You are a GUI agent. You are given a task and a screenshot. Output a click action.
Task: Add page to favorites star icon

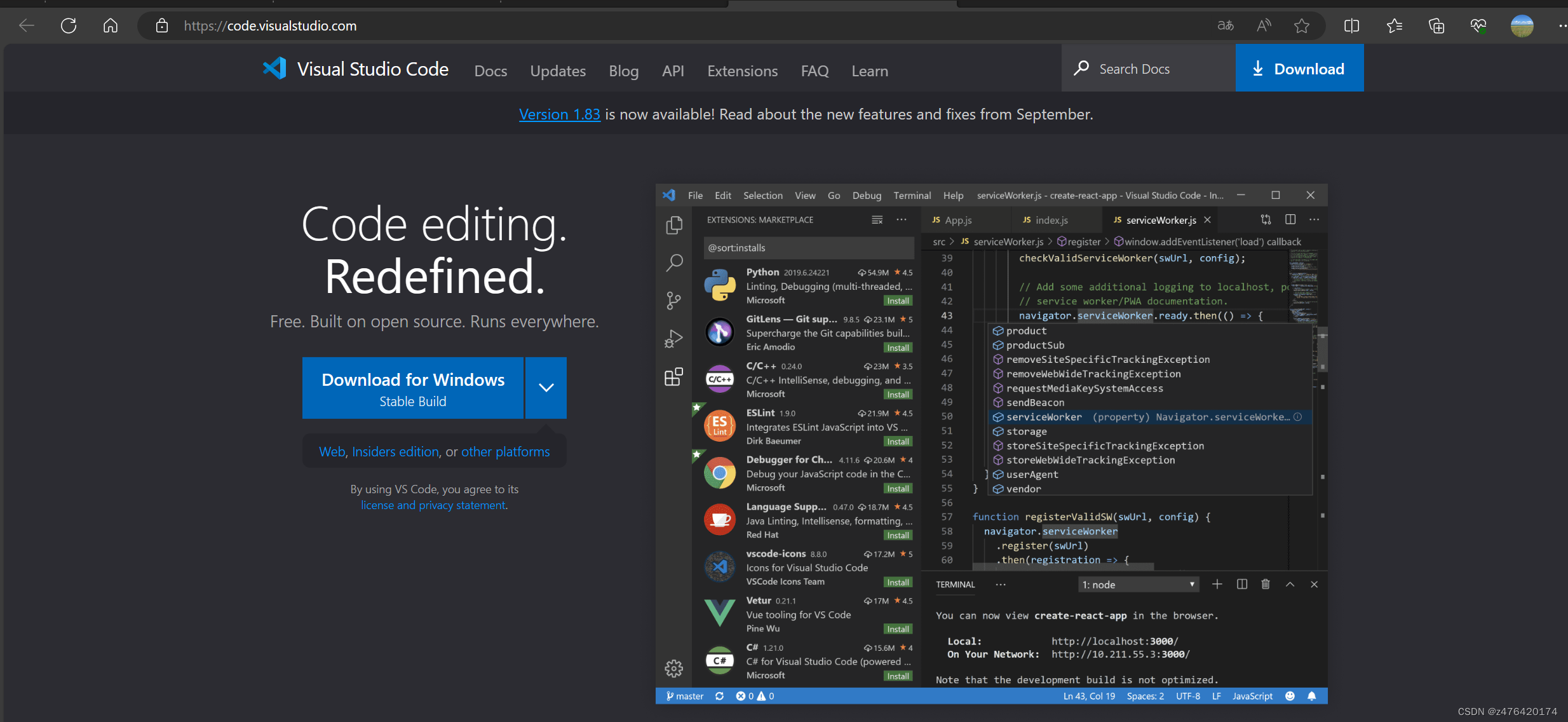(x=1302, y=26)
